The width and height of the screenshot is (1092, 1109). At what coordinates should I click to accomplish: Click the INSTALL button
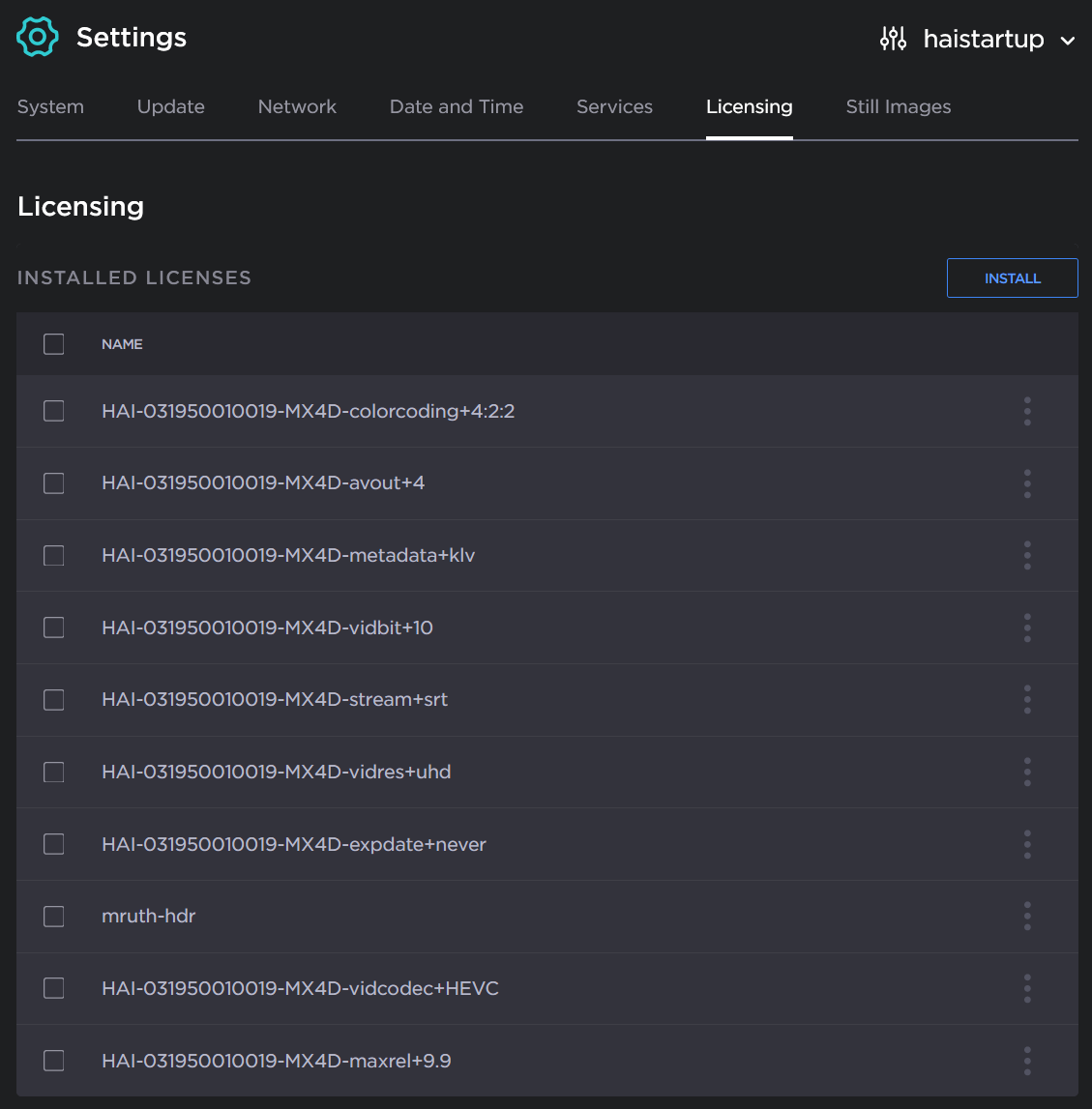click(1012, 277)
